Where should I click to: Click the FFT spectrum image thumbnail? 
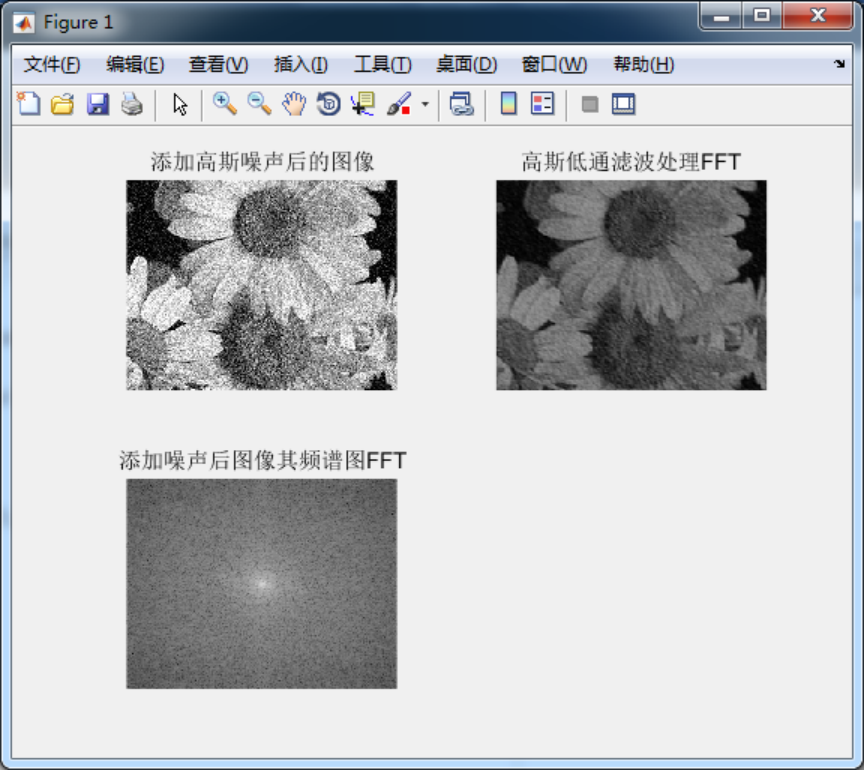(x=261, y=583)
